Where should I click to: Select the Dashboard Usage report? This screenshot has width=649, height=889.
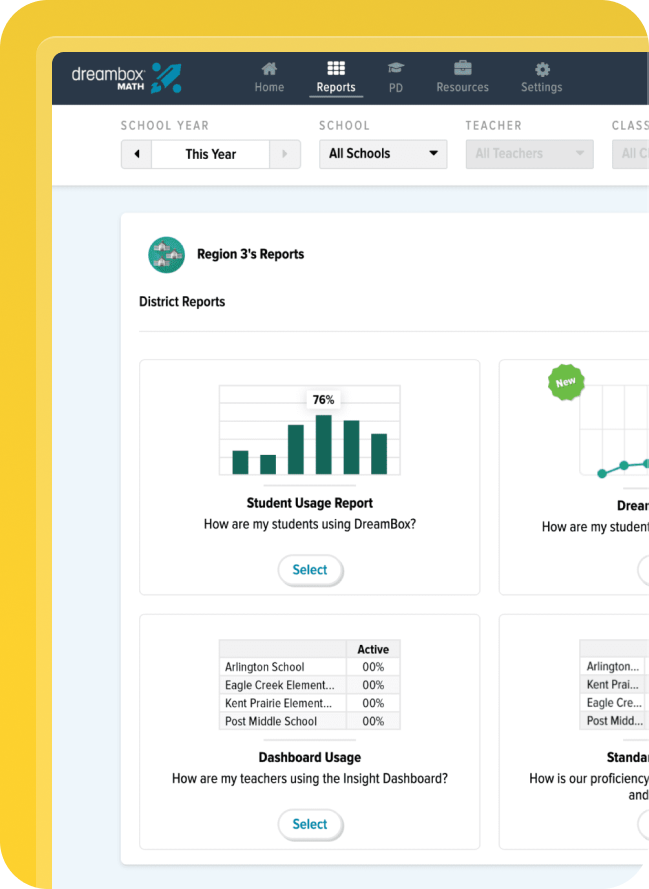click(x=310, y=824)
